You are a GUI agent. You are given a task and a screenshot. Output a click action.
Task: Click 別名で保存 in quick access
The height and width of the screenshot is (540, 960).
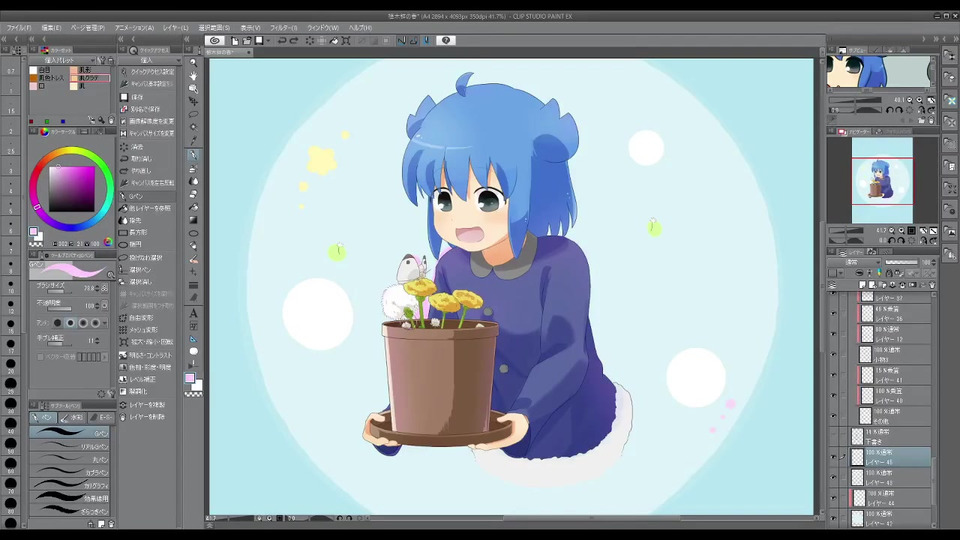point(145,109)
